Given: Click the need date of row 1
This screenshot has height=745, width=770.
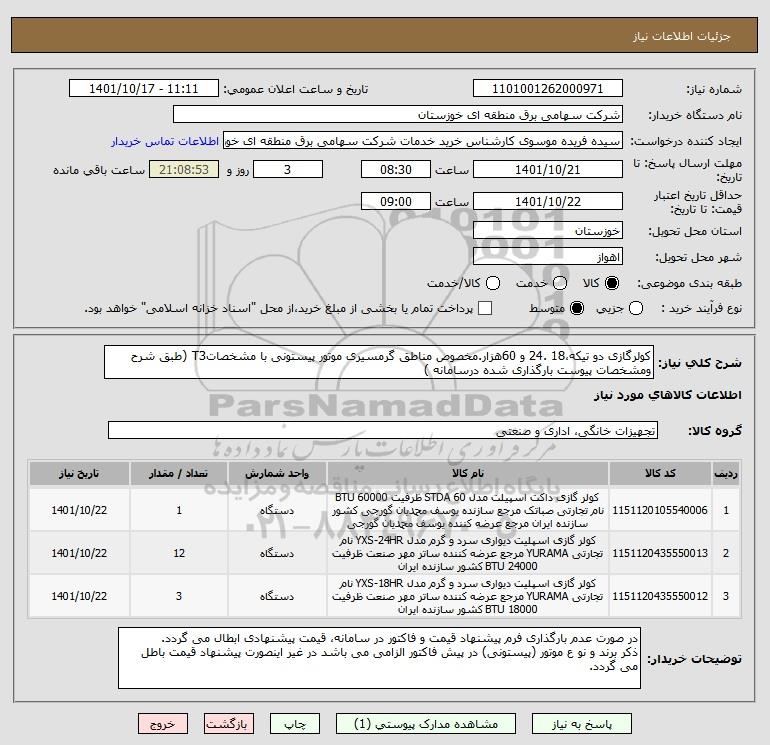Looking at the screenshot, I should 79,510.
